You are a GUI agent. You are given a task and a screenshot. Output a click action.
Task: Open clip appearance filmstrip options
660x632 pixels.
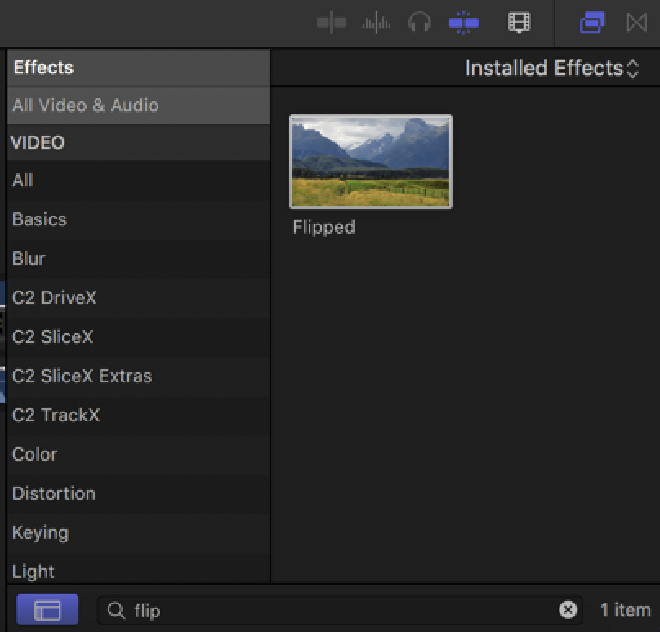click(518, 22)
